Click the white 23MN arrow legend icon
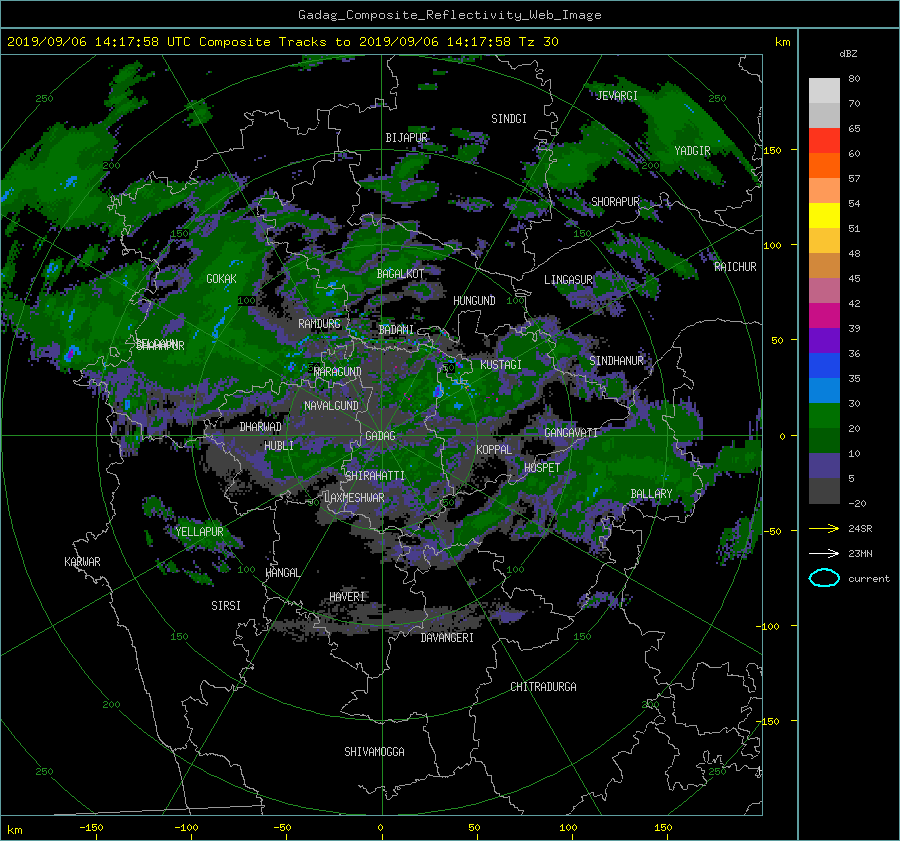The width and height of the screenshot is (900, 841). tap(824, 553)
